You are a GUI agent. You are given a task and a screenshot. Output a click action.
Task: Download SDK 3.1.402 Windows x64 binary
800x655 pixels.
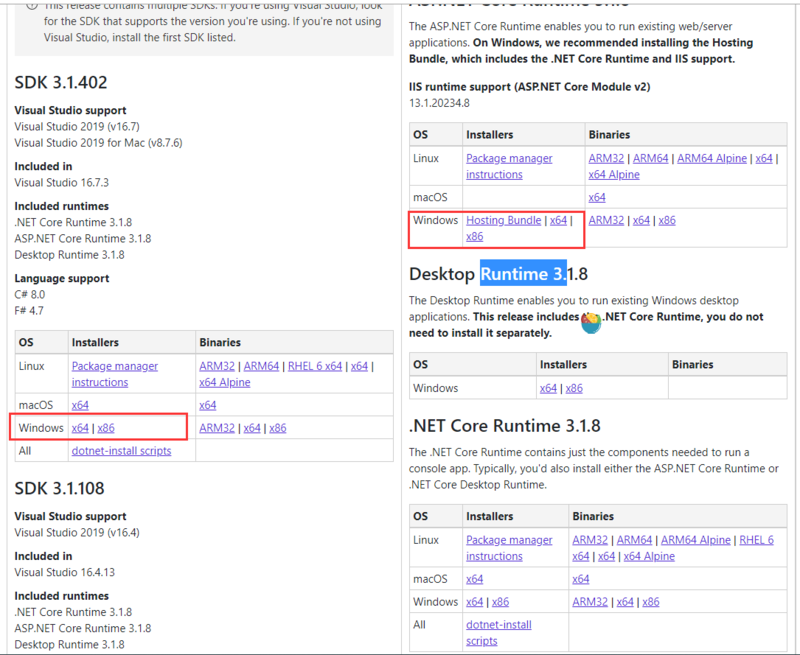(252, 429)
